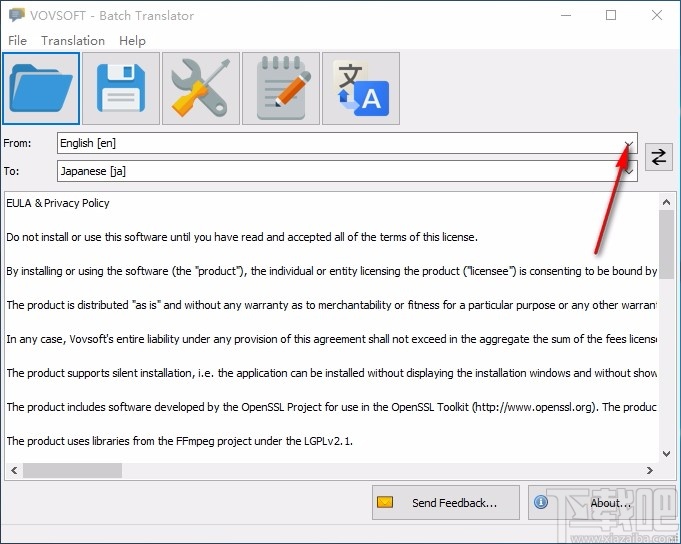Click the vertical scrollbar thumb
The width and height of the screenshot is (681, 544).
(666, 244)
